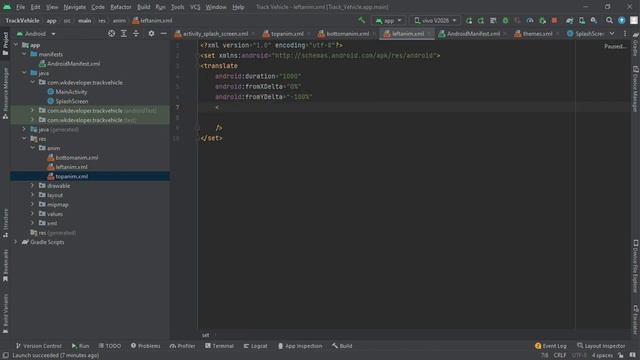Click the red Stop button

point(554,20)
